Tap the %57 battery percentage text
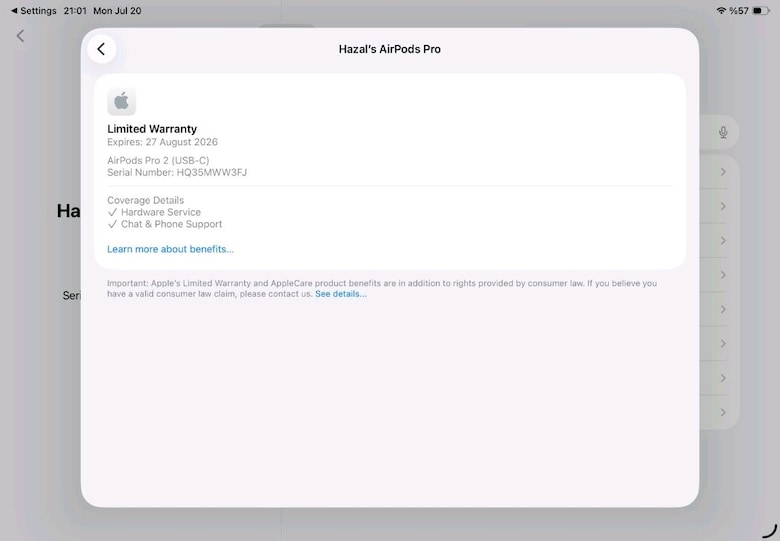The image size is (780, 541). [739, 10]
